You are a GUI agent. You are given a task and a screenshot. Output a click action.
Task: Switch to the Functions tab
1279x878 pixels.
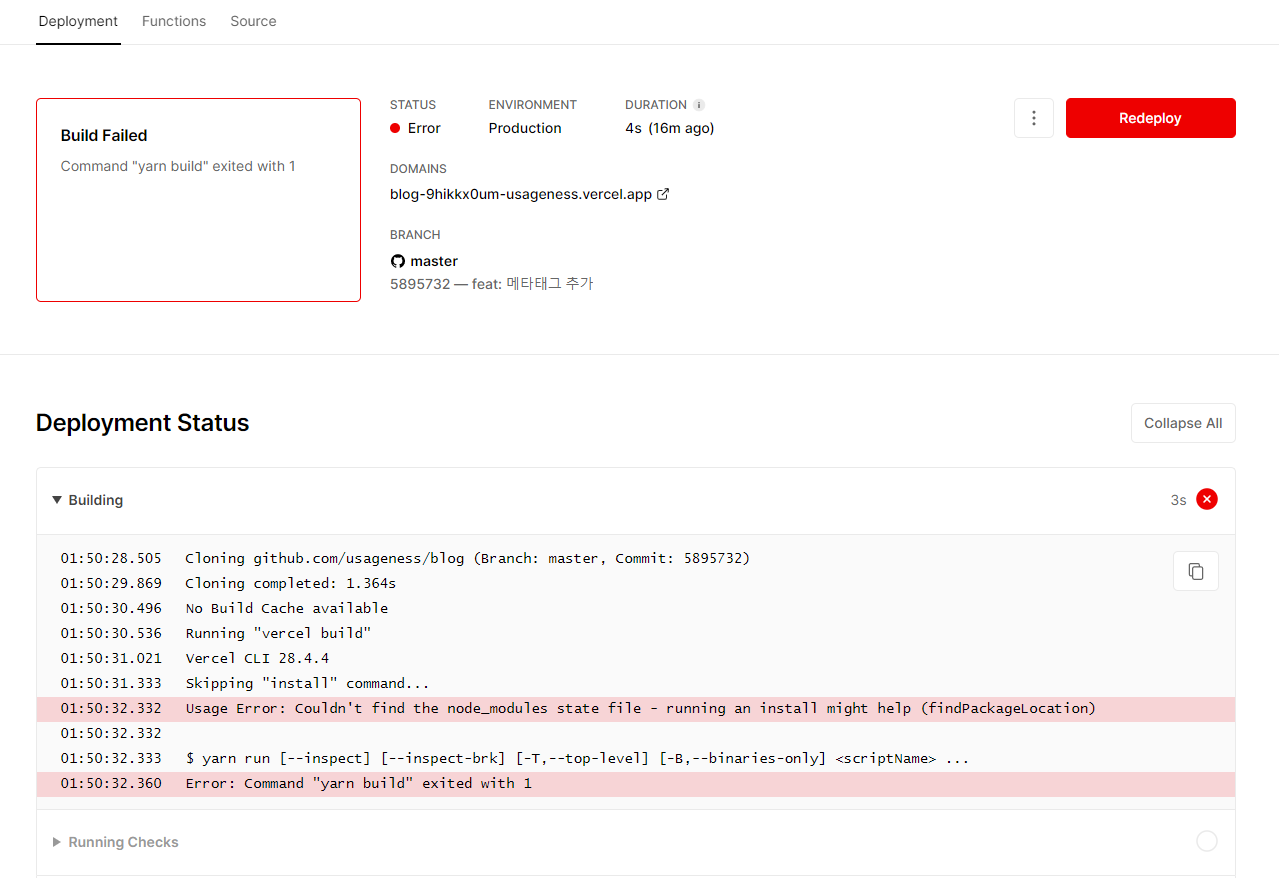point(174,21)
